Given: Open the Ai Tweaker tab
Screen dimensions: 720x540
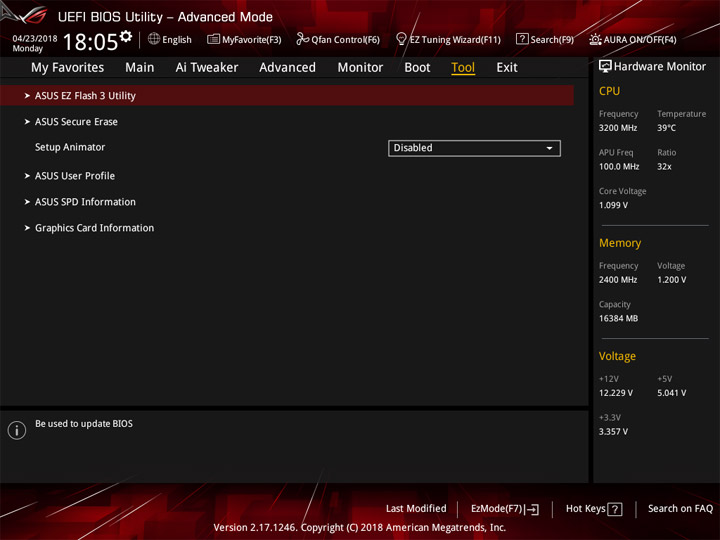Looking at the screenshot, I should pos(207,68).
